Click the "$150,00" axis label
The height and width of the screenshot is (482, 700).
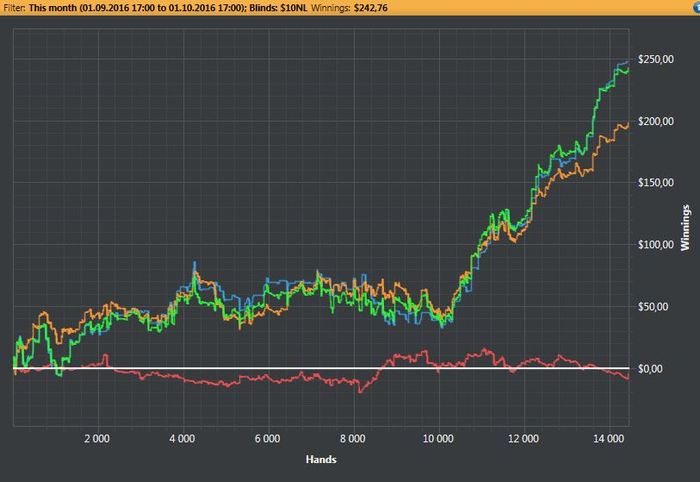(656, 183)
